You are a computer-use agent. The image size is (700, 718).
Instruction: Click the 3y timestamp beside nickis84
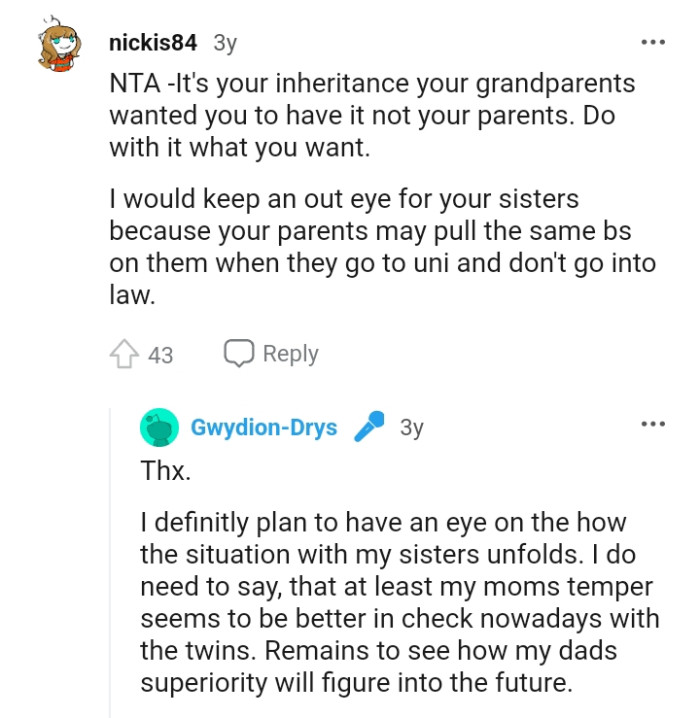pos(224,43)
